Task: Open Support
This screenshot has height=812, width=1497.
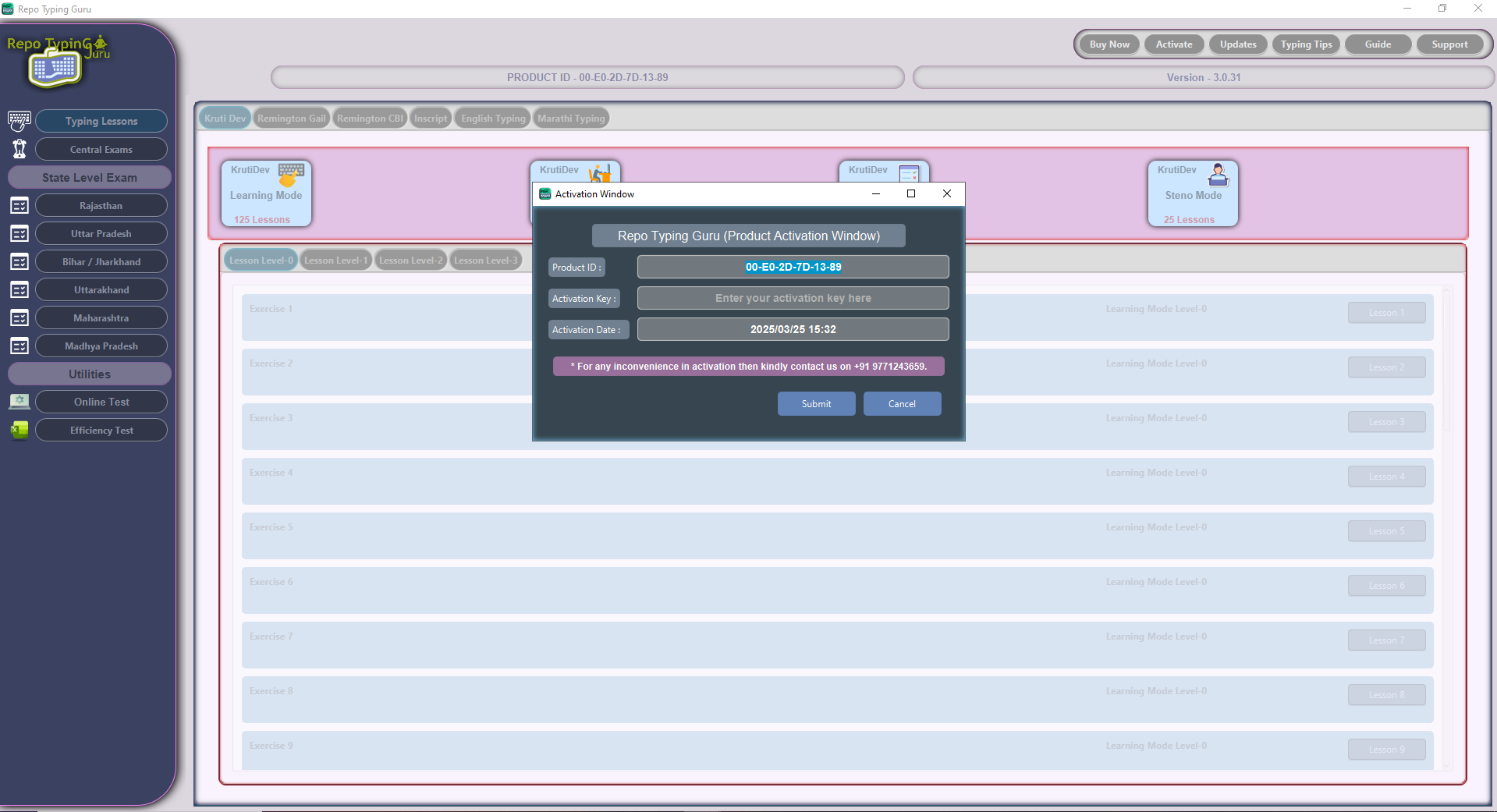Action: click(1449, 44)
